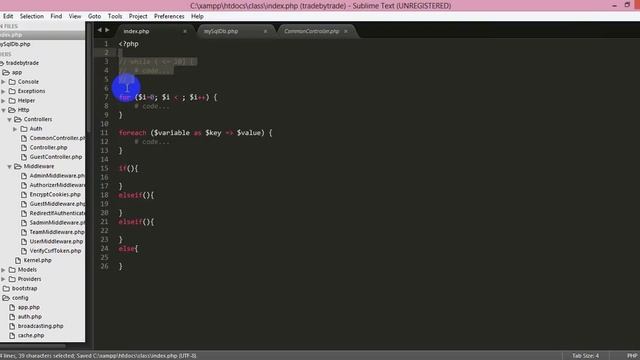The image size is (640, 360).
Task: Collapse the Middleware folder arrow
Action: 9,167
